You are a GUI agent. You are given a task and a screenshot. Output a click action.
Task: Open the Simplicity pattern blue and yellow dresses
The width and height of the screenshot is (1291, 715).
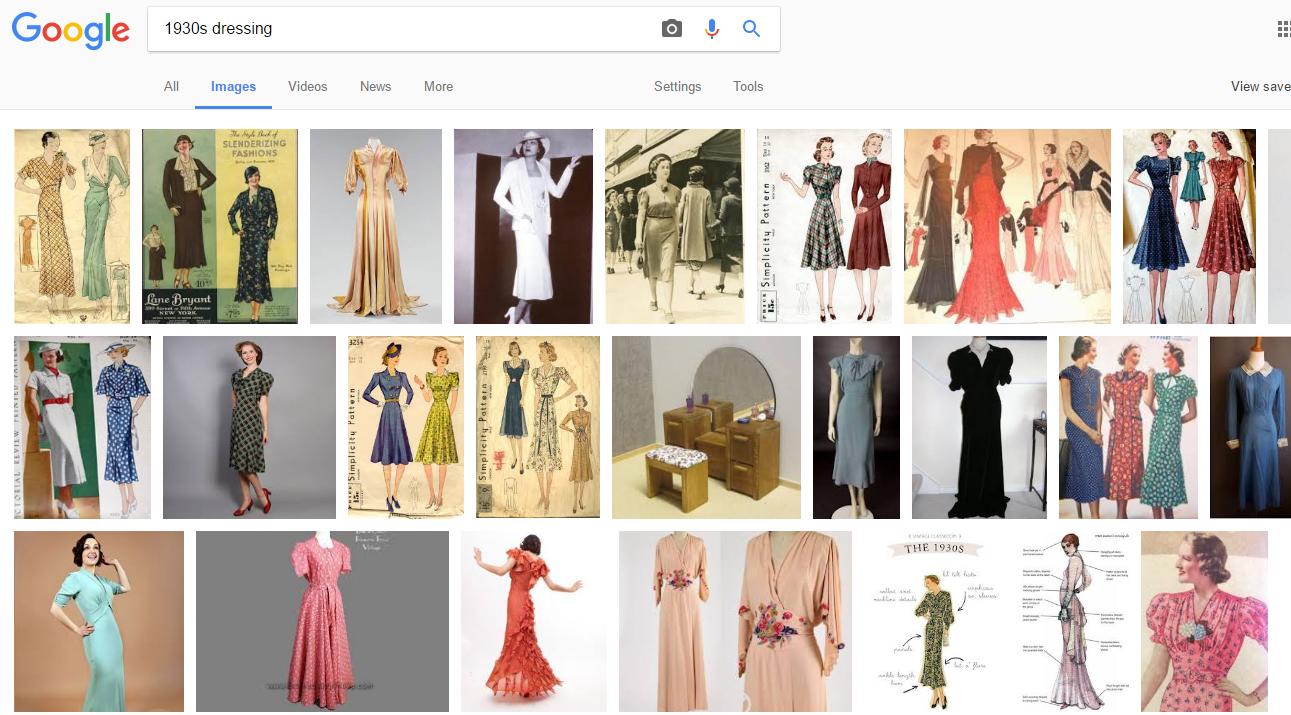click(x=406, y=427)
